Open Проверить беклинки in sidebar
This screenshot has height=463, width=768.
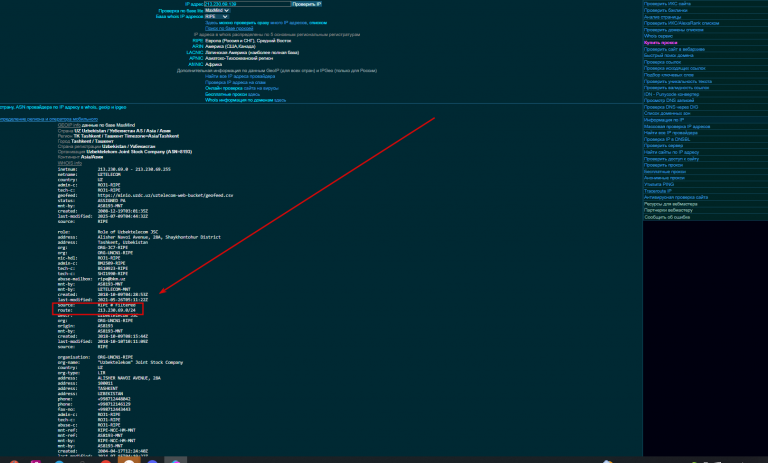click(665, 10)
